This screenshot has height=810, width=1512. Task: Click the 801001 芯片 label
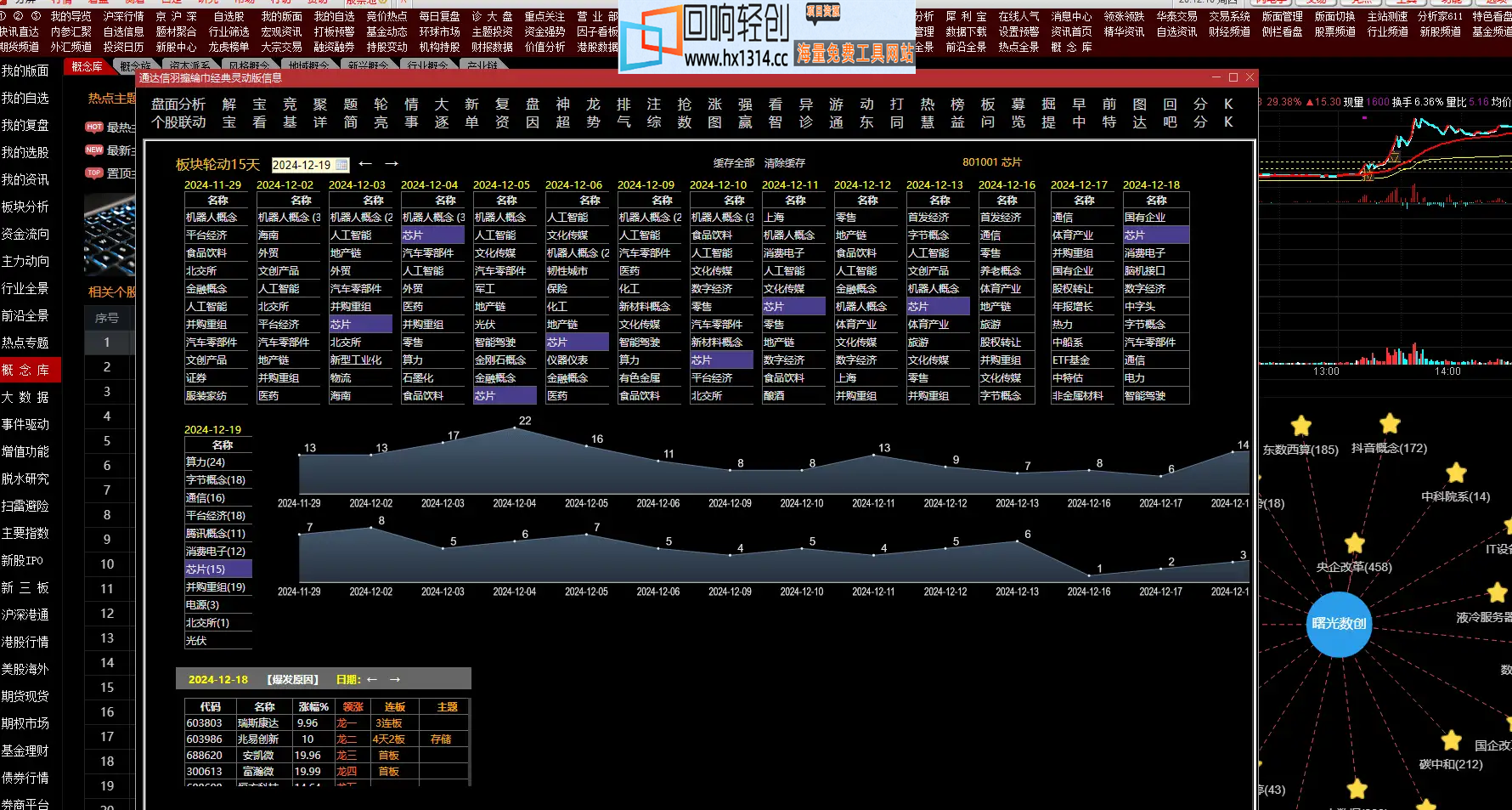click(991, 162)
